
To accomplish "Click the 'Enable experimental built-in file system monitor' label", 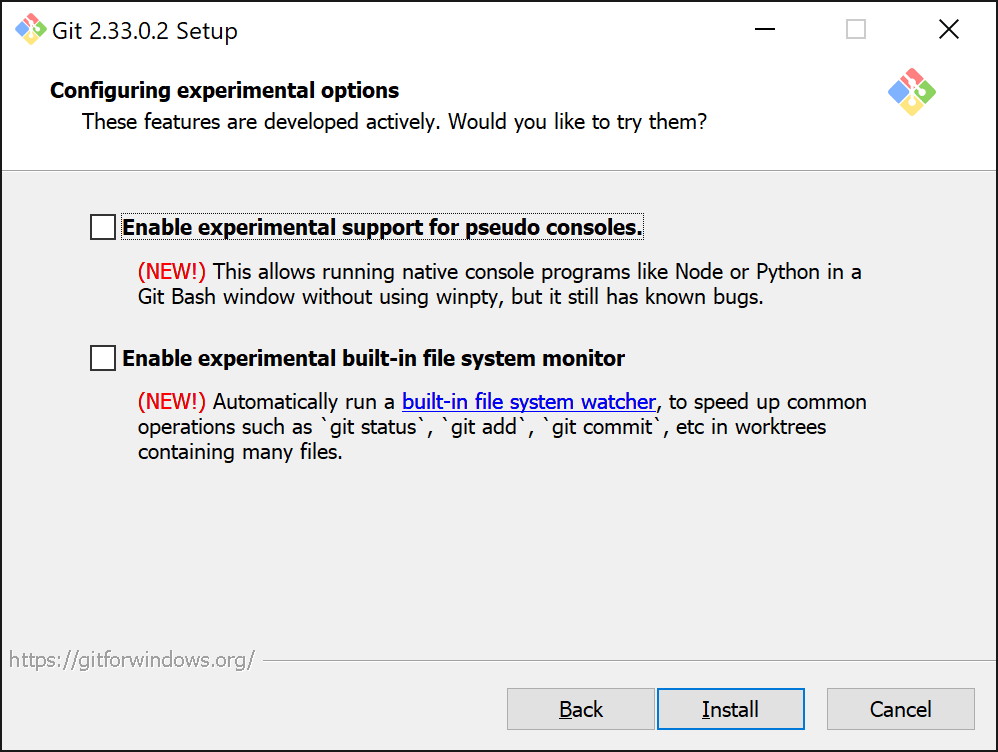I will click(x=374, y=358).
